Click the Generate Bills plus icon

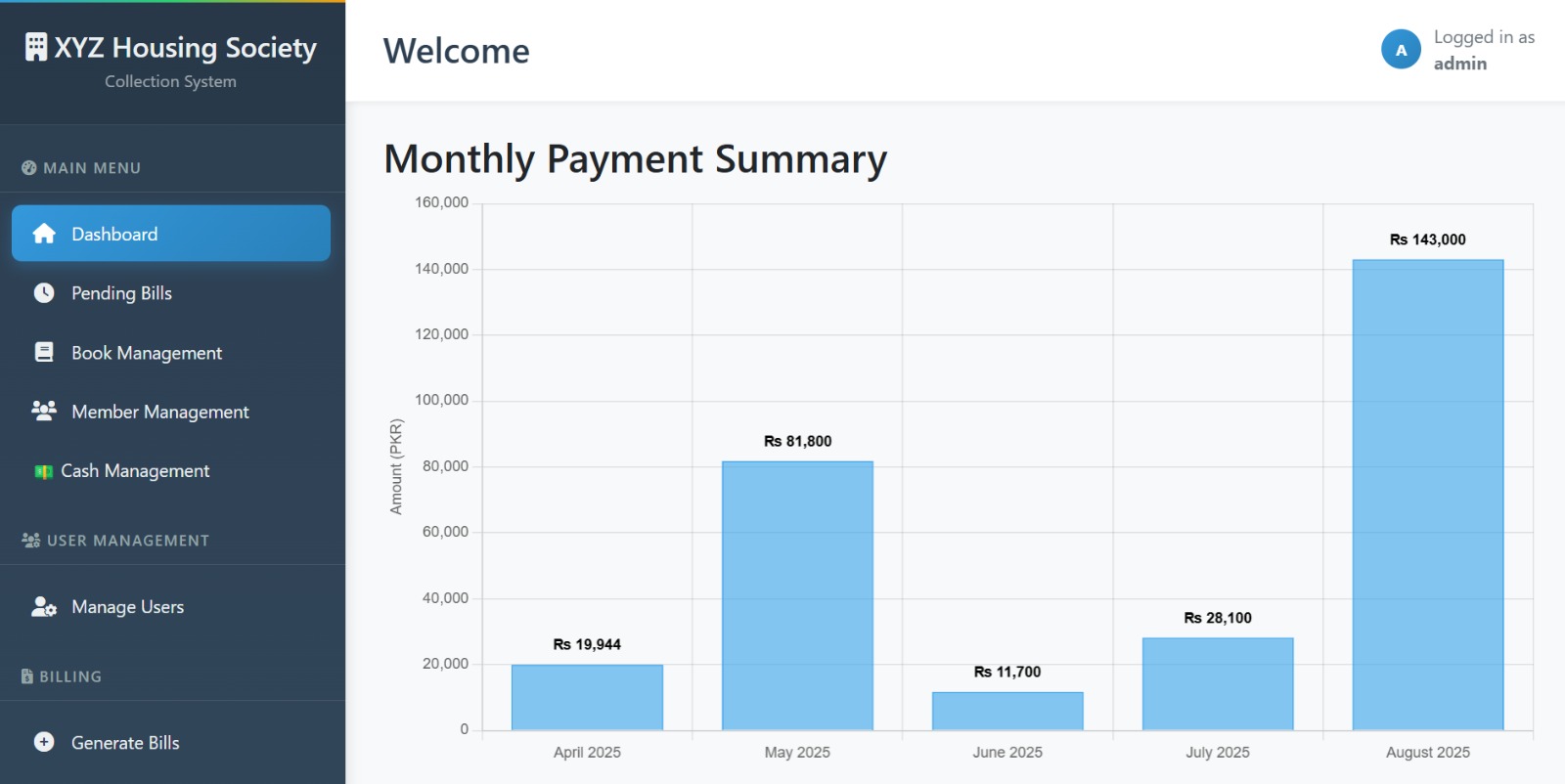pyautogui.click(x=44, y=742)
